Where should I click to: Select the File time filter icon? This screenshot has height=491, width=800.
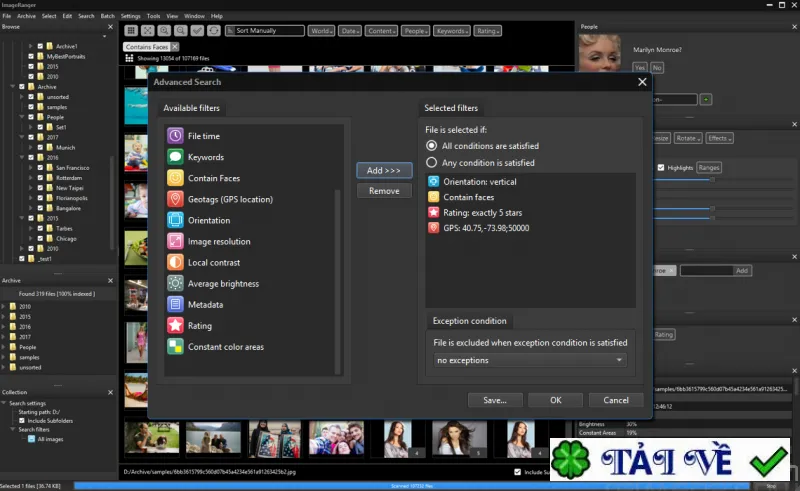[175, 136]
